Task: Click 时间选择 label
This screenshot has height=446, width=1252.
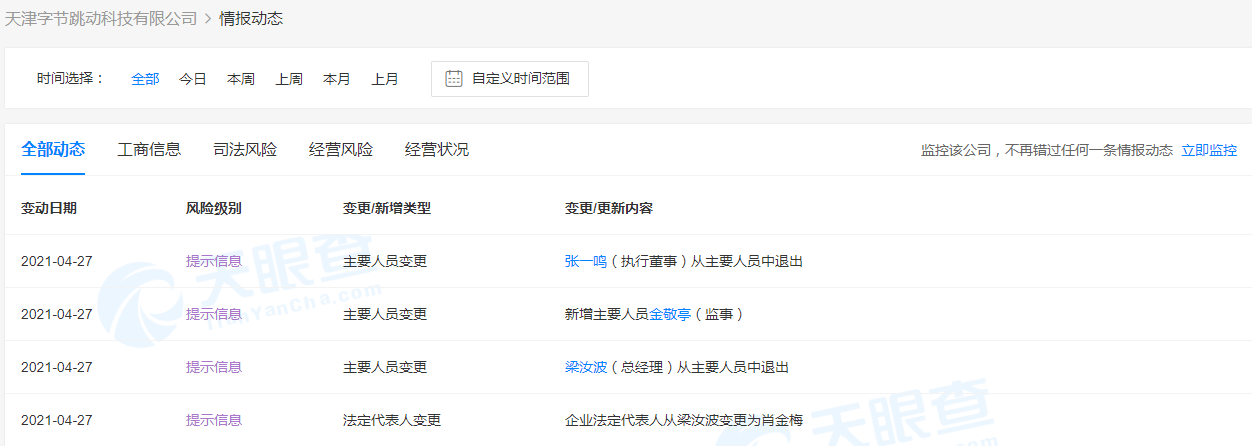Action: click(x=70, y=79)
